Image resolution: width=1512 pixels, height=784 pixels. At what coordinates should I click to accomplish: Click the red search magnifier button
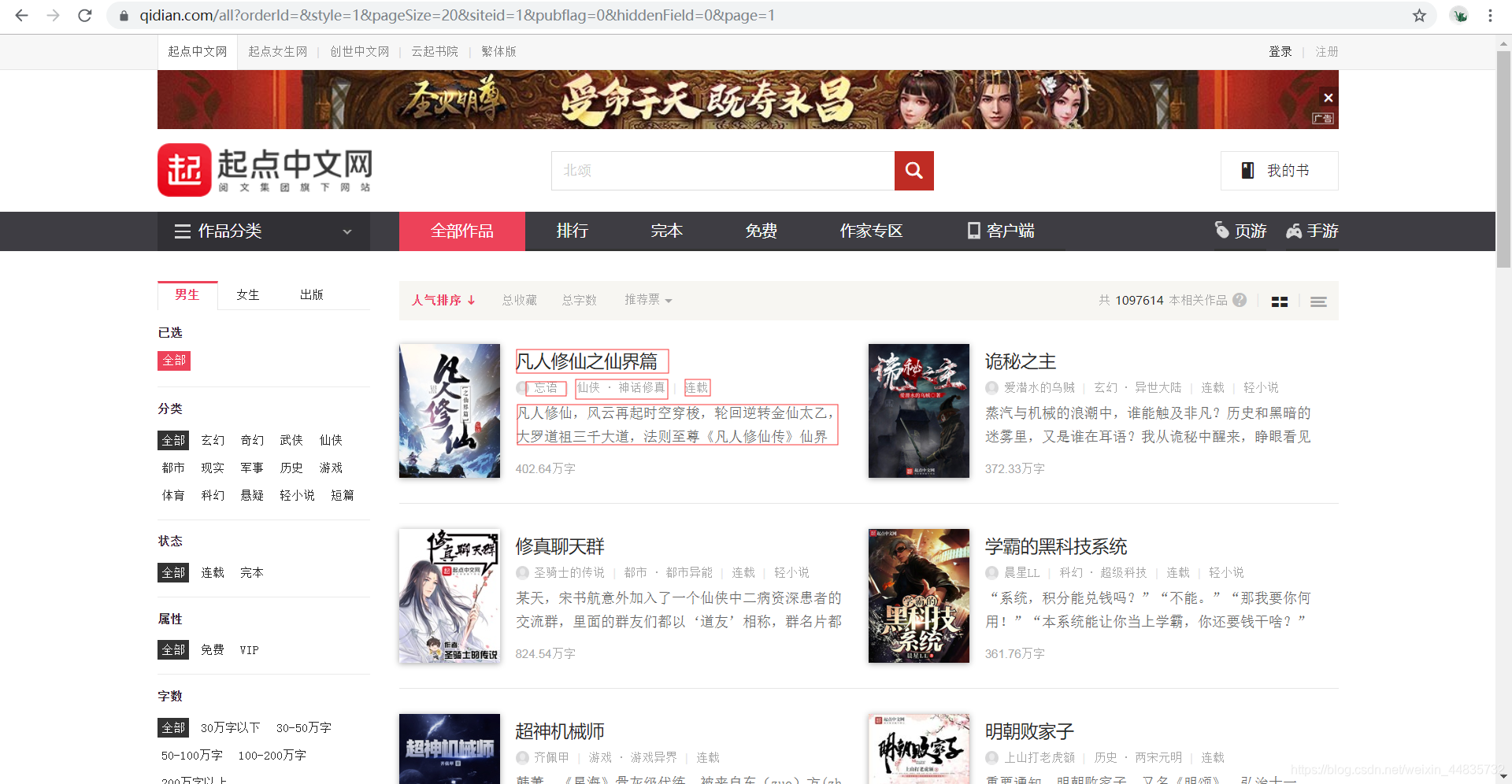point(913,171)
